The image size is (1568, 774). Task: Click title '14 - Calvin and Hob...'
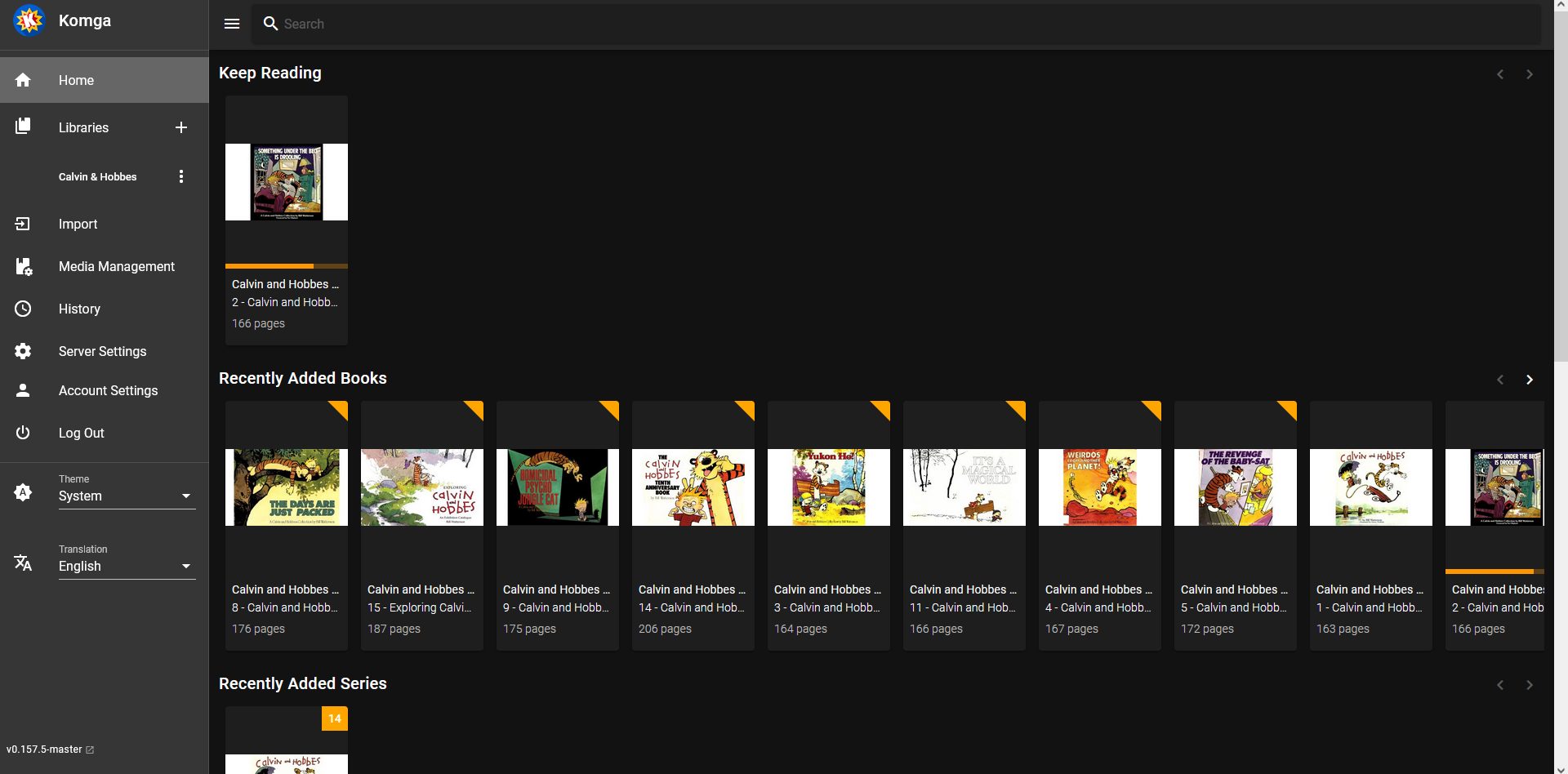click(691, 607)
